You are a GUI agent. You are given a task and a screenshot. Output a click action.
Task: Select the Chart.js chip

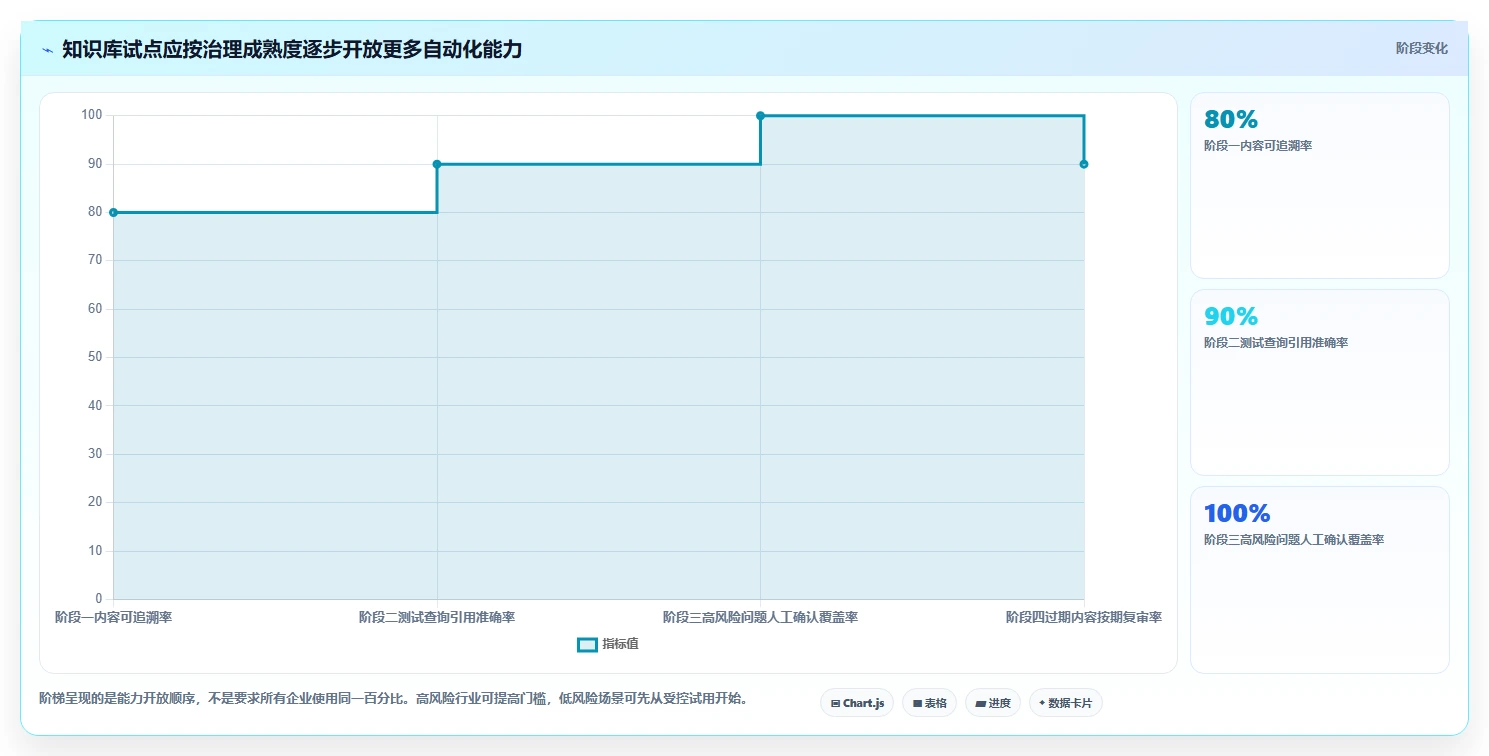click(x=857, y=703)
